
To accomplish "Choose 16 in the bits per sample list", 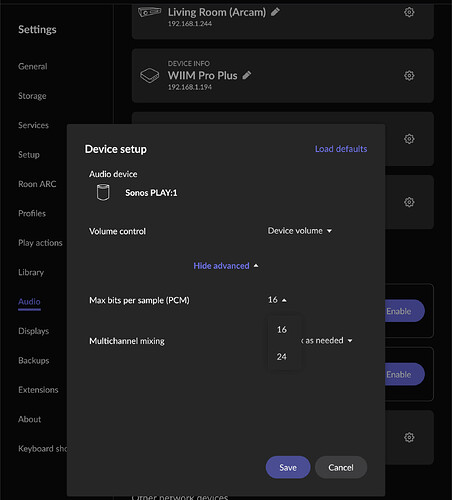I will tap(282, 329).
